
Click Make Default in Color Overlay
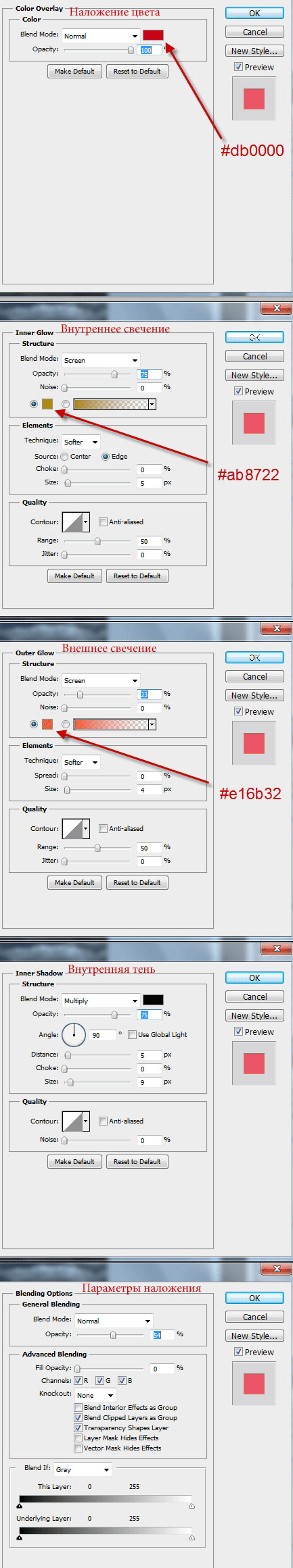point(74,71)
